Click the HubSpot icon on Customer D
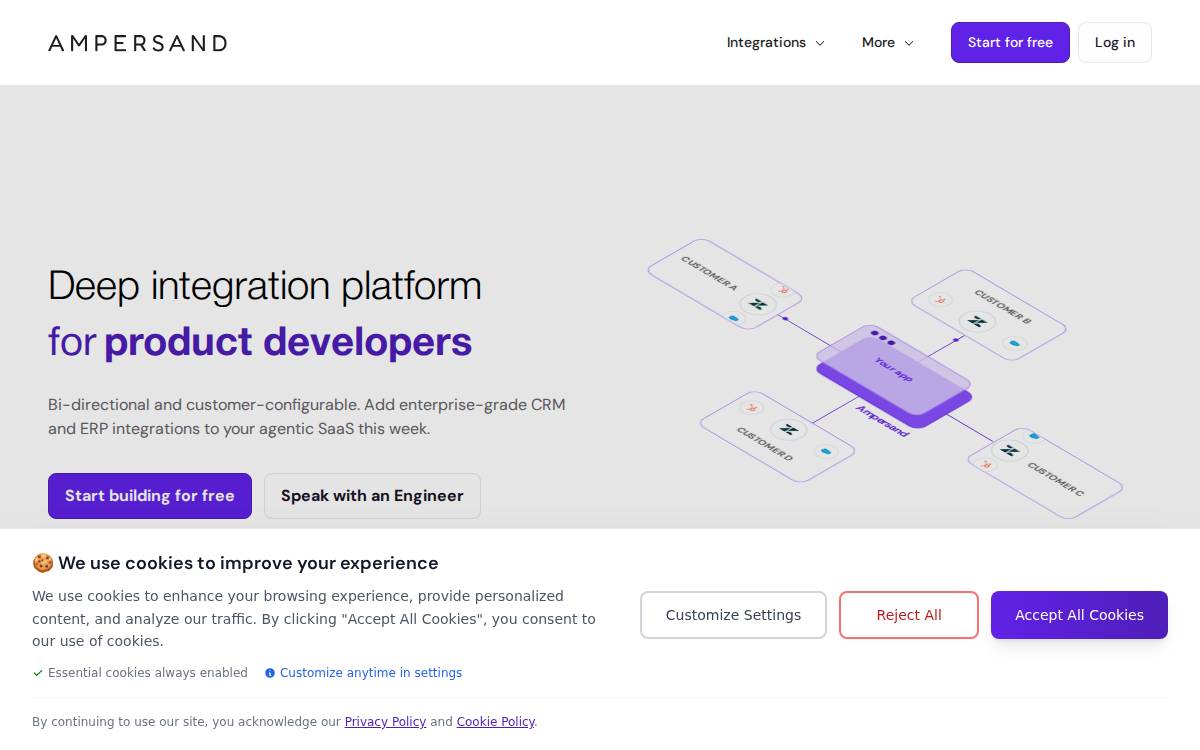 tap(751, 408)
